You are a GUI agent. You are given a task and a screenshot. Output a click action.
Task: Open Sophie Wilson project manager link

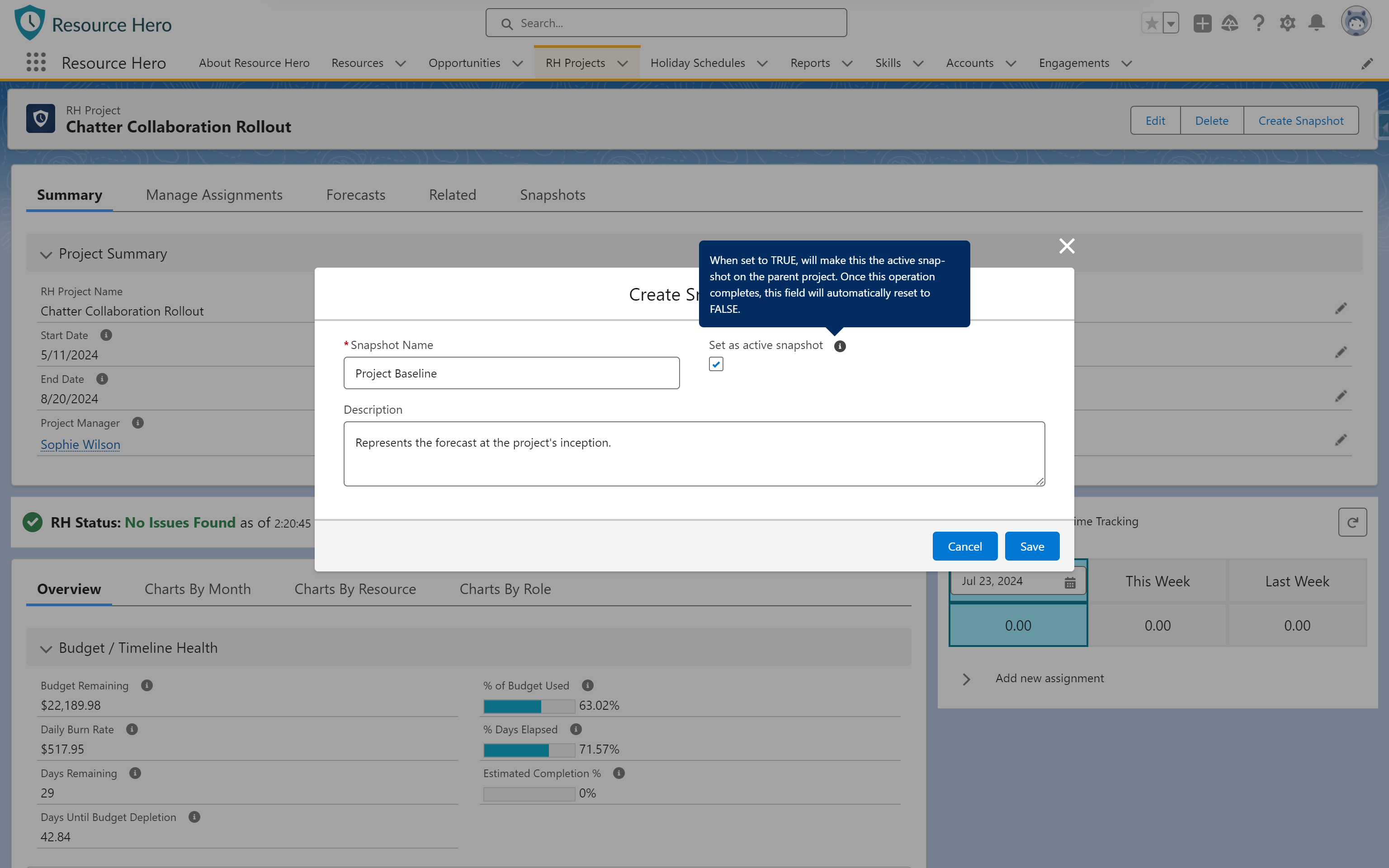80,444
